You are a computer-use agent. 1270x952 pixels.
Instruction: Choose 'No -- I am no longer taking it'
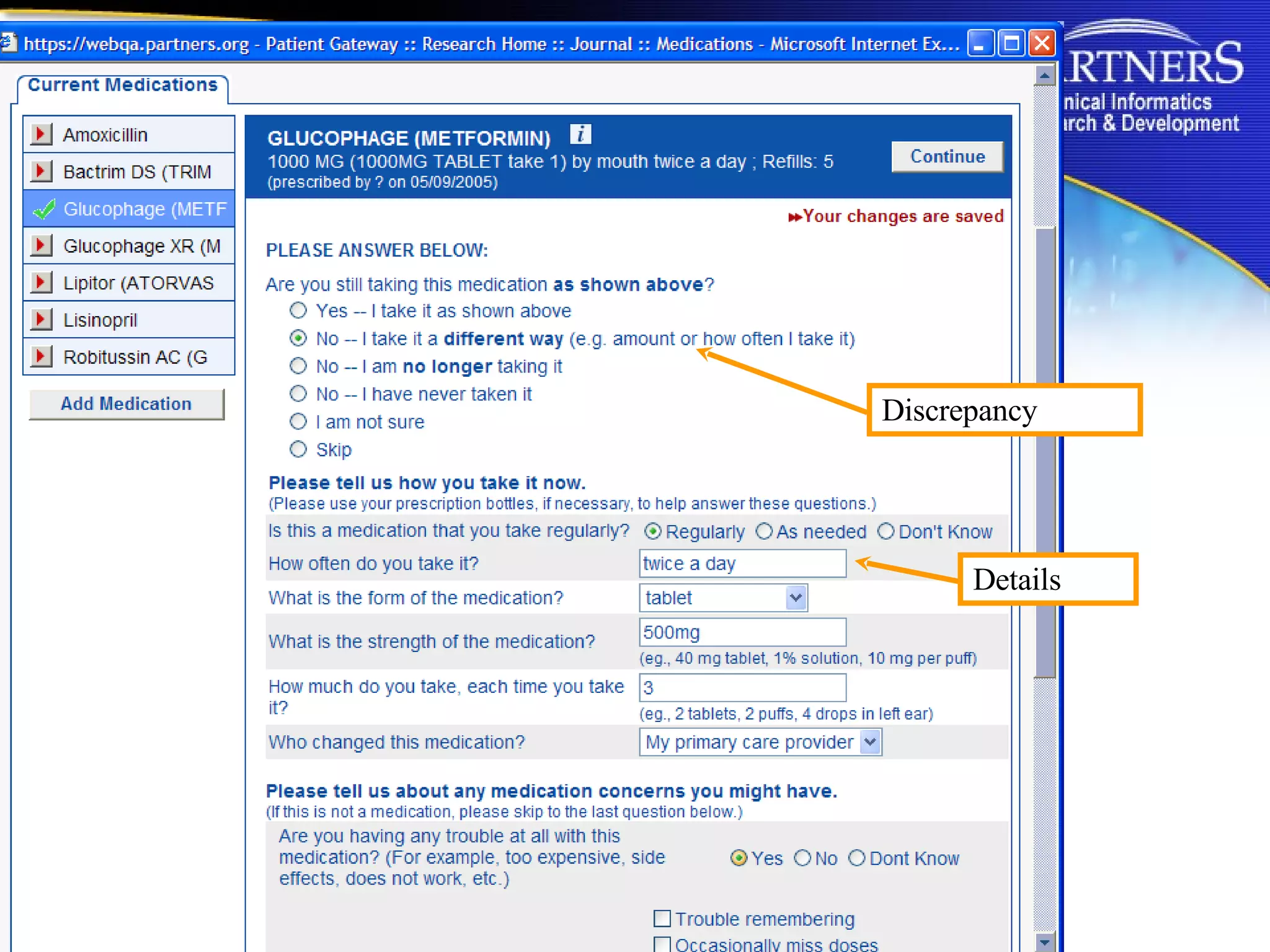298,366
